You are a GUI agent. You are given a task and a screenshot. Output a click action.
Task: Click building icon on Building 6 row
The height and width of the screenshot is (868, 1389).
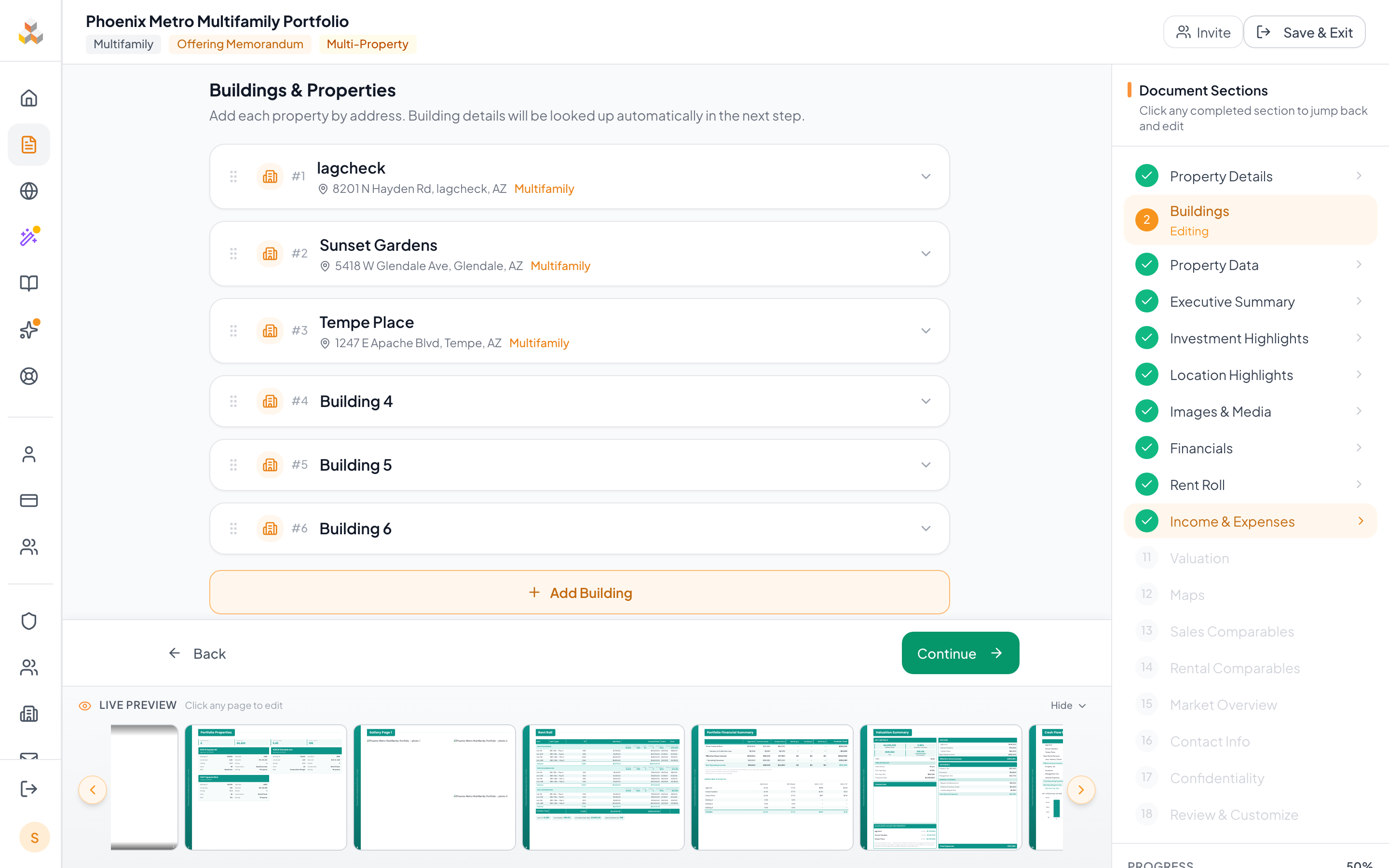270,529
